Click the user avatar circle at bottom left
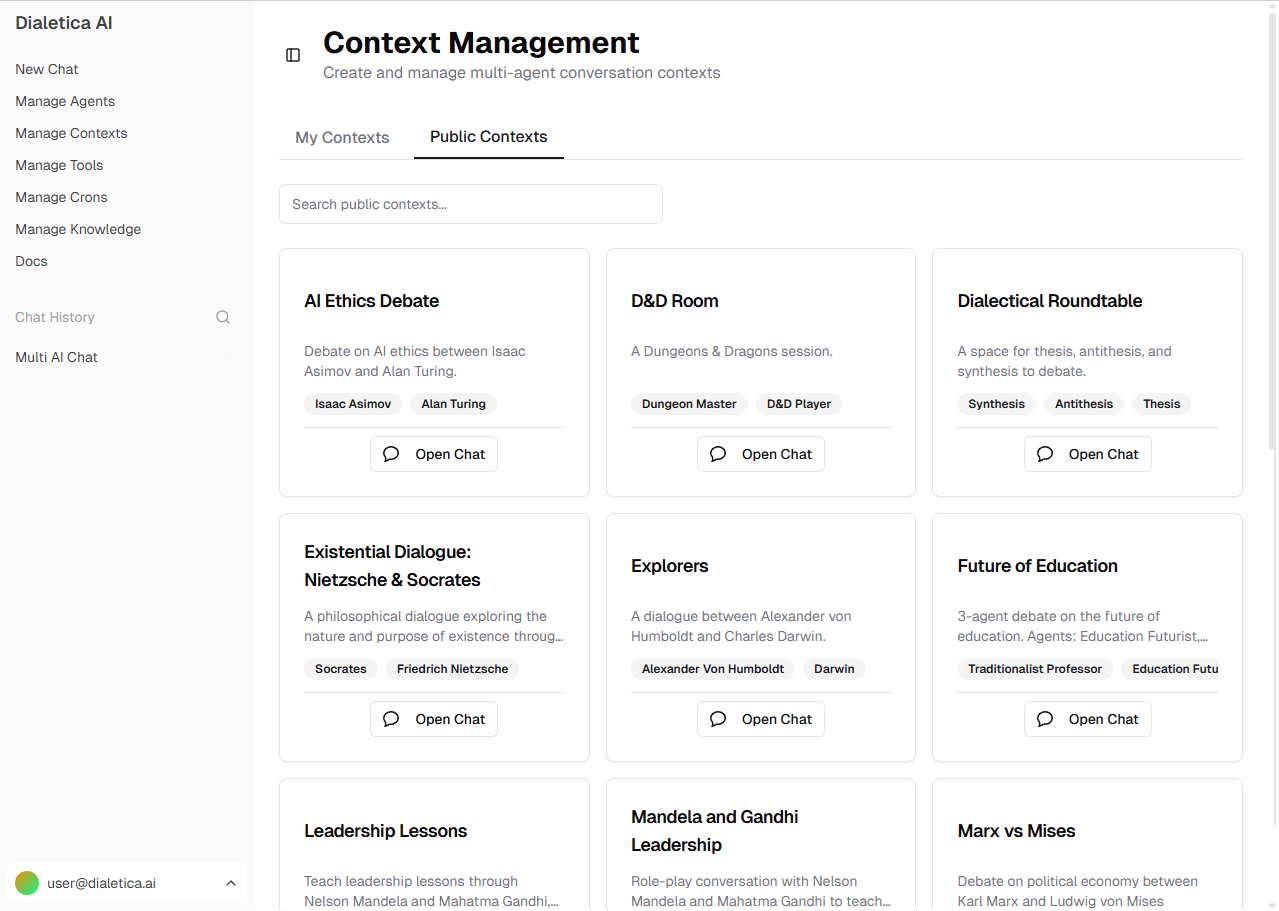Viewport: 1279px width, 911px height. tap(26, 883)
